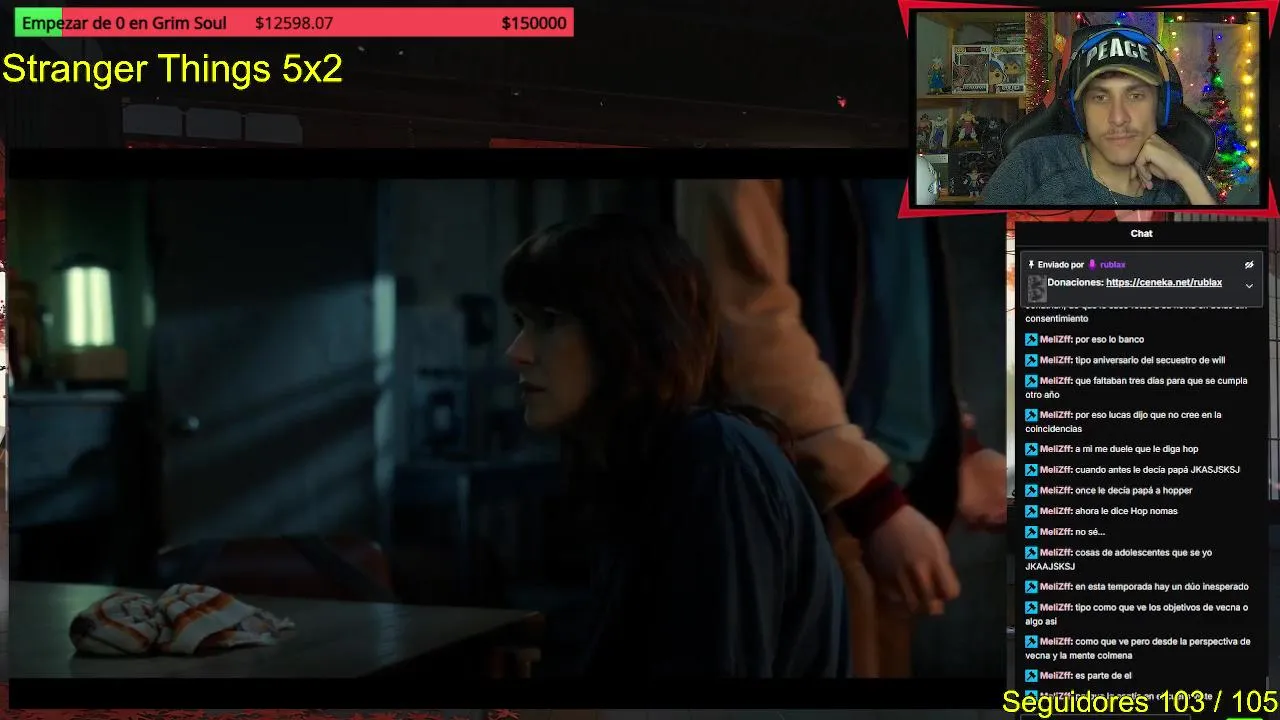Click the purple microphone badge next to rublax

coord(1093,265)
